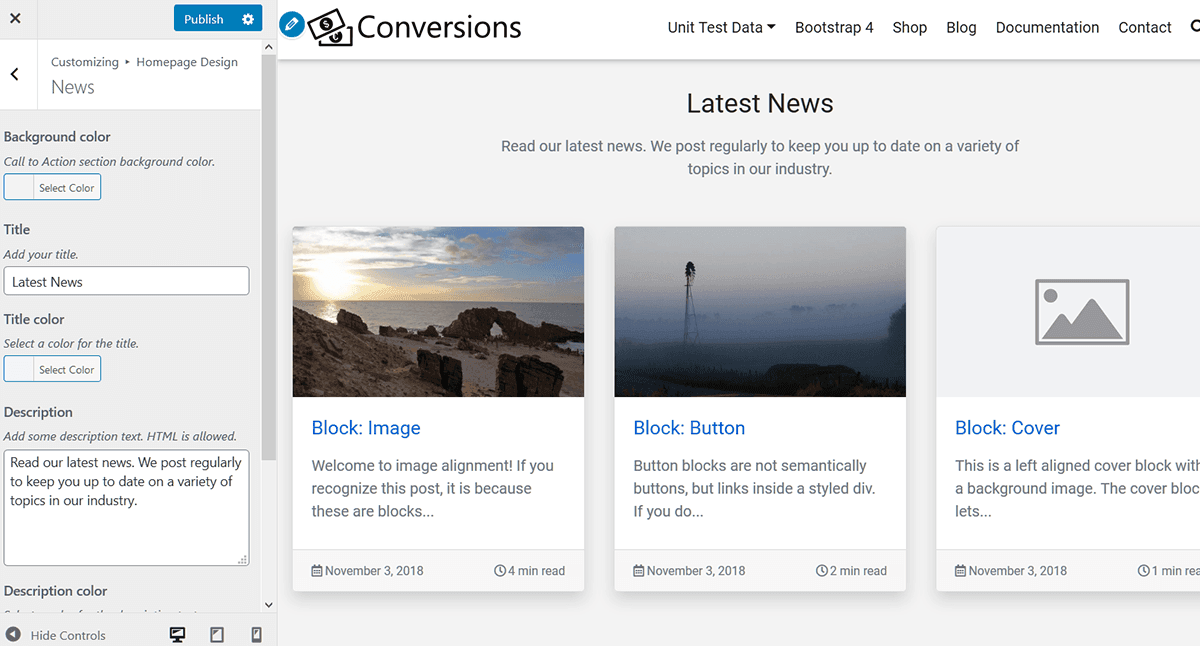This screenshot has width=1200, height=646.
Task: Open the Bootstrap 4 menu item
Action: tap(834, 27)
